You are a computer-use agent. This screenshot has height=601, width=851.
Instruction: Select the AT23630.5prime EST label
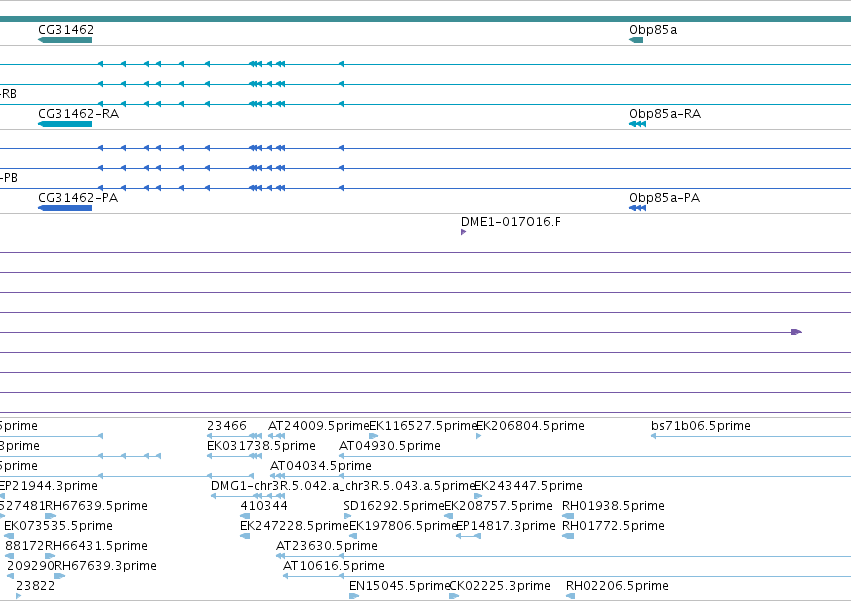point(327,546)
